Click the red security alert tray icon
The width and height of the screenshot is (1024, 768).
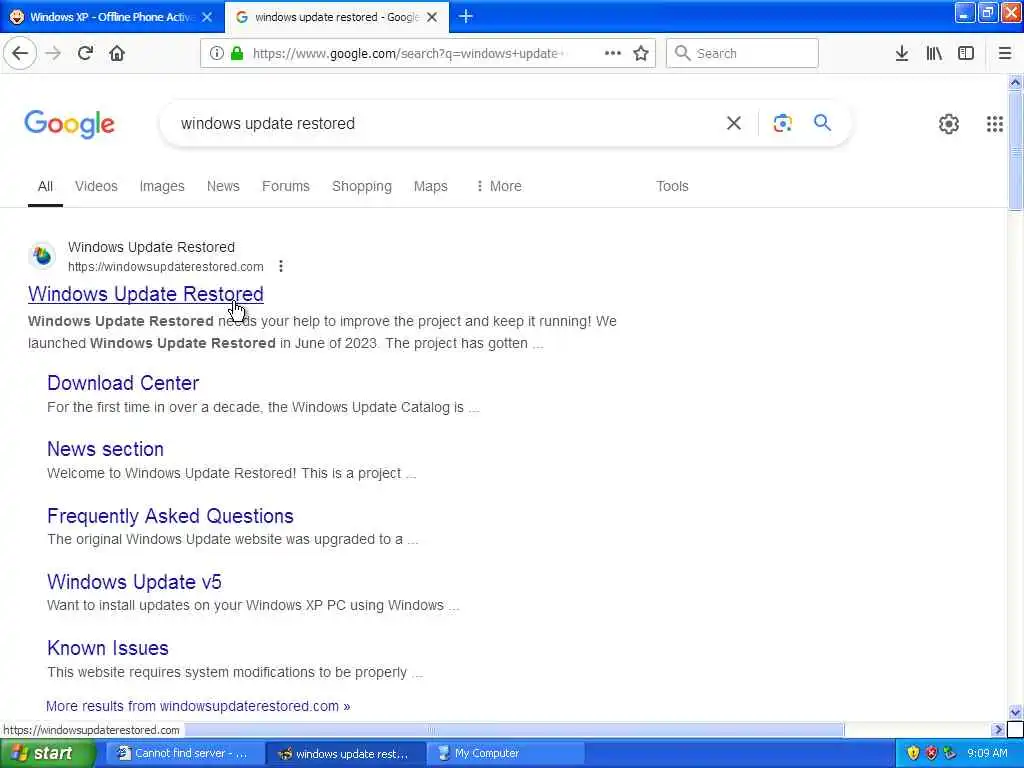[x=931, y=754]
